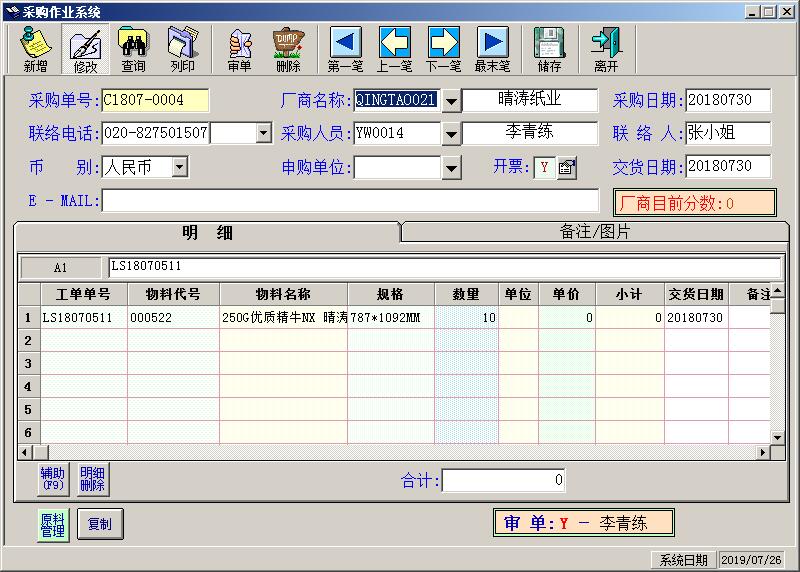Select row header 3 in the grid
The image size is (800, 572).
point(29,363)
